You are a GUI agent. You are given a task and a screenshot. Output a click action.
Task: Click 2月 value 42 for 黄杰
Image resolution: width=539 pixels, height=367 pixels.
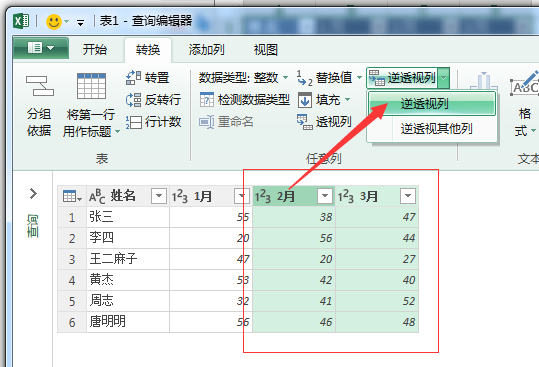click(x=294, y=280)
